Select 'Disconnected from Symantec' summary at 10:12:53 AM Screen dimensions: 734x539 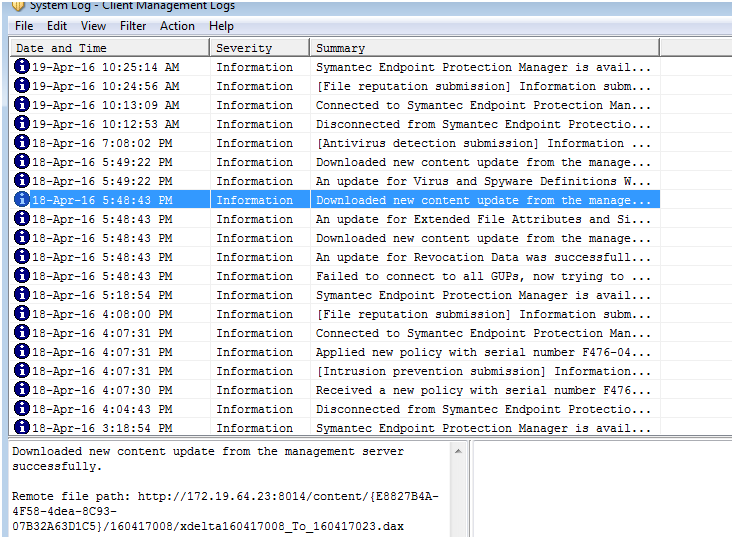[483, 124]
